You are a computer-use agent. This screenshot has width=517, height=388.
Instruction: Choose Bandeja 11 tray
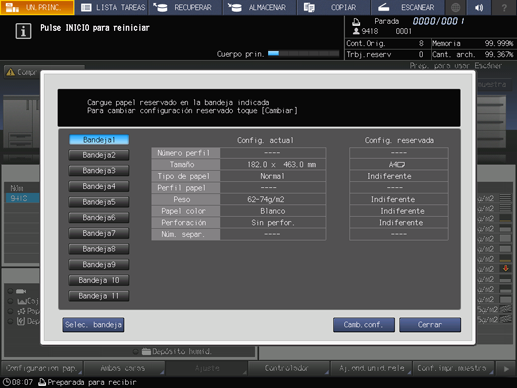(x=99, y=296)
